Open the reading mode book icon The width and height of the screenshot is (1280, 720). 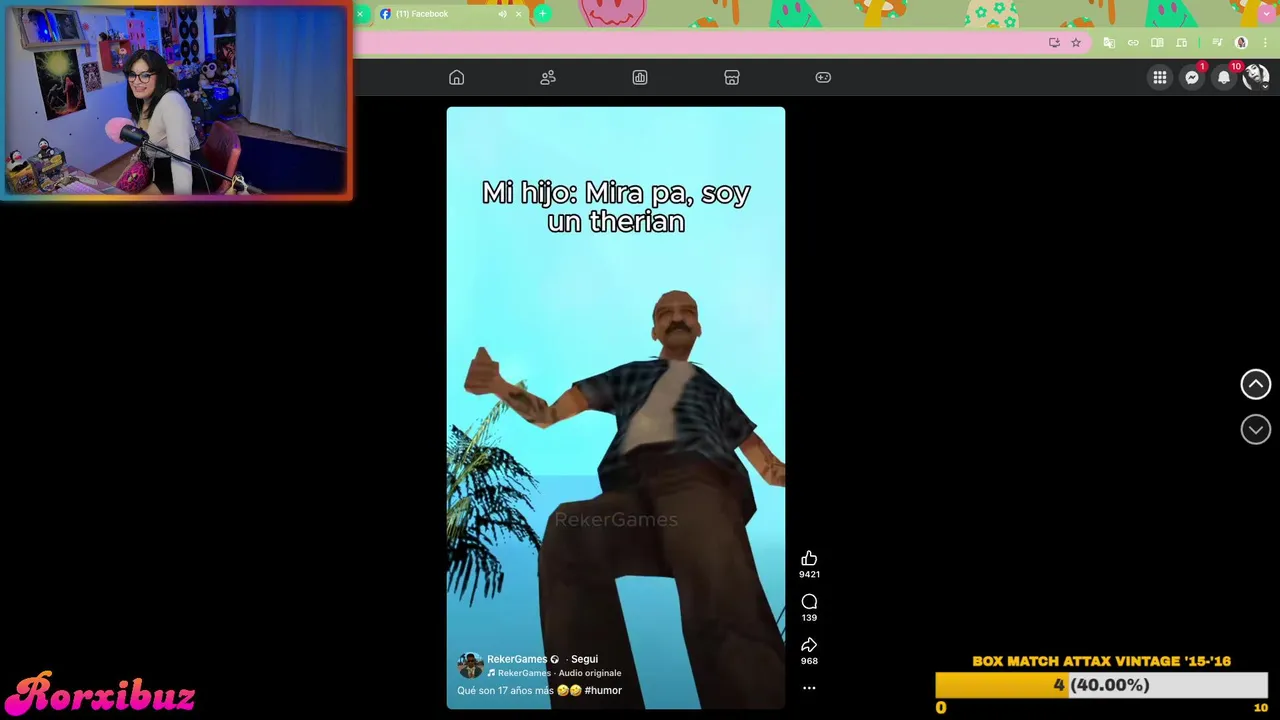click(x=1157, y=43)
